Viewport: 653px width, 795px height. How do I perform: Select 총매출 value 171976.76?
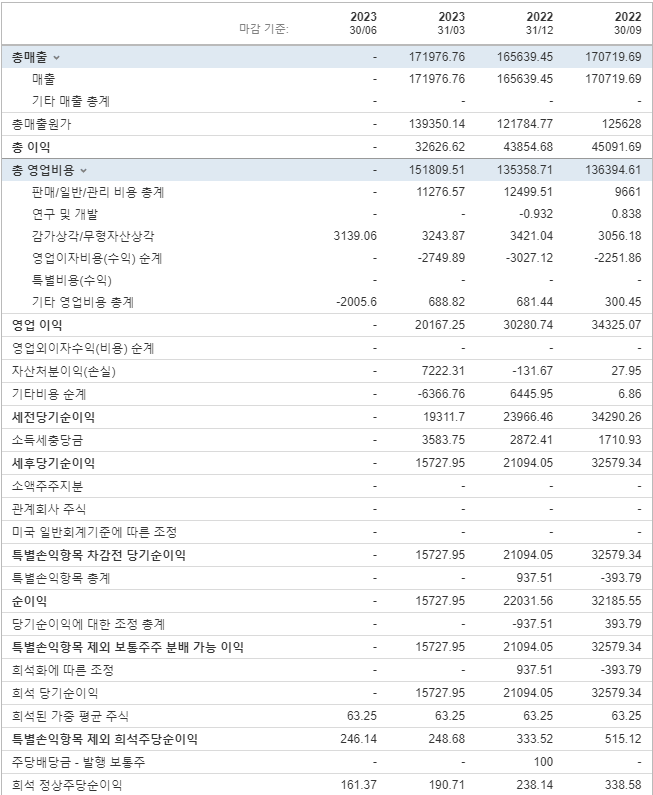(x=437, y=57)
